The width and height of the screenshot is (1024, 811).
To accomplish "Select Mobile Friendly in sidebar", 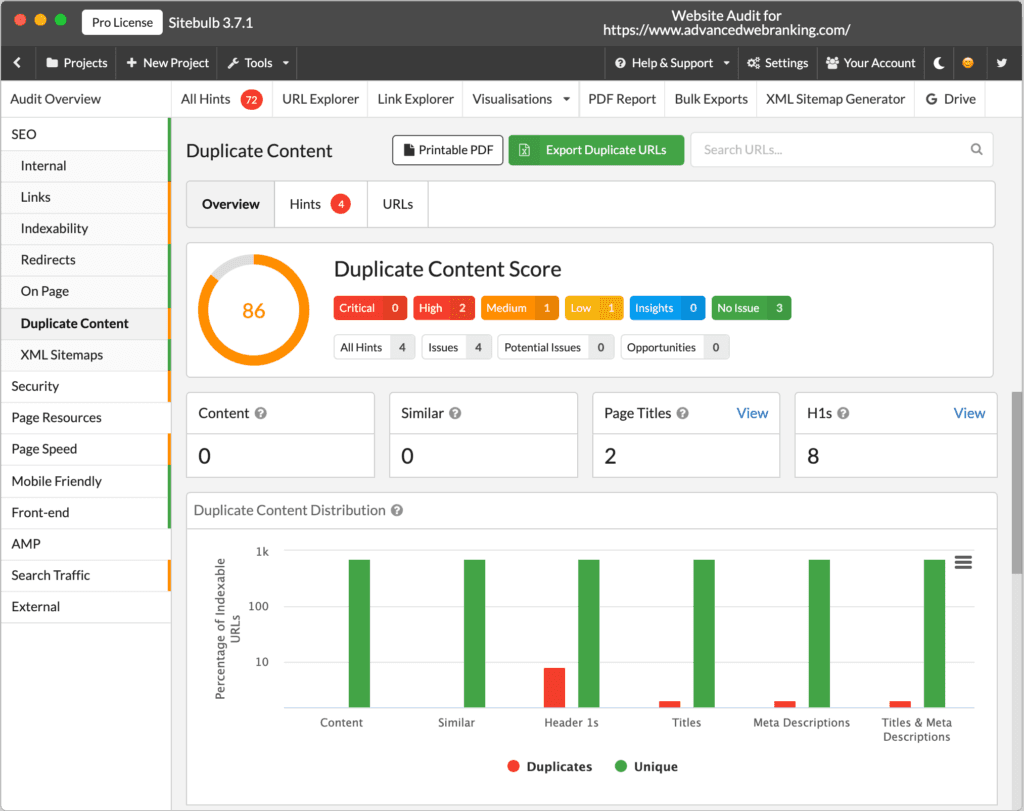I will (x=85, y=481).
